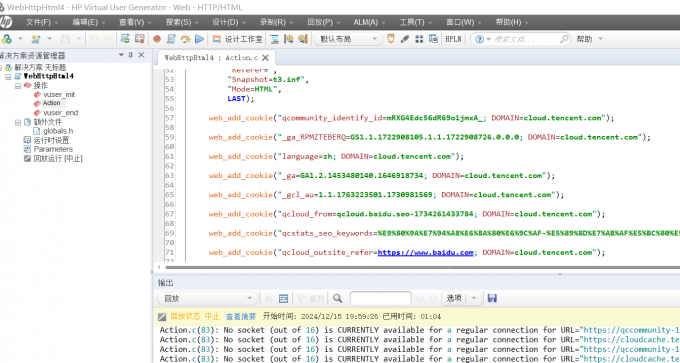Click the pin icon on solution explorer panel
Viewport: 680px width, 363px height.
click(131, 55)
